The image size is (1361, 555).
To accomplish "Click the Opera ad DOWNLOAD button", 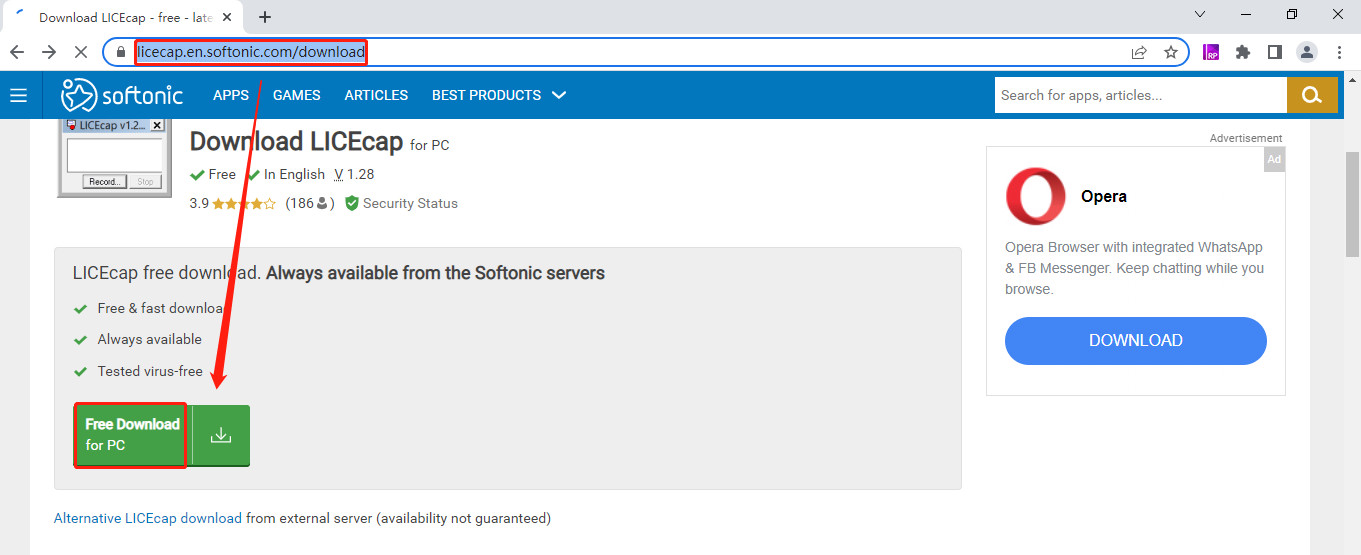I will pyautogui.click(x=1135, y=340).
